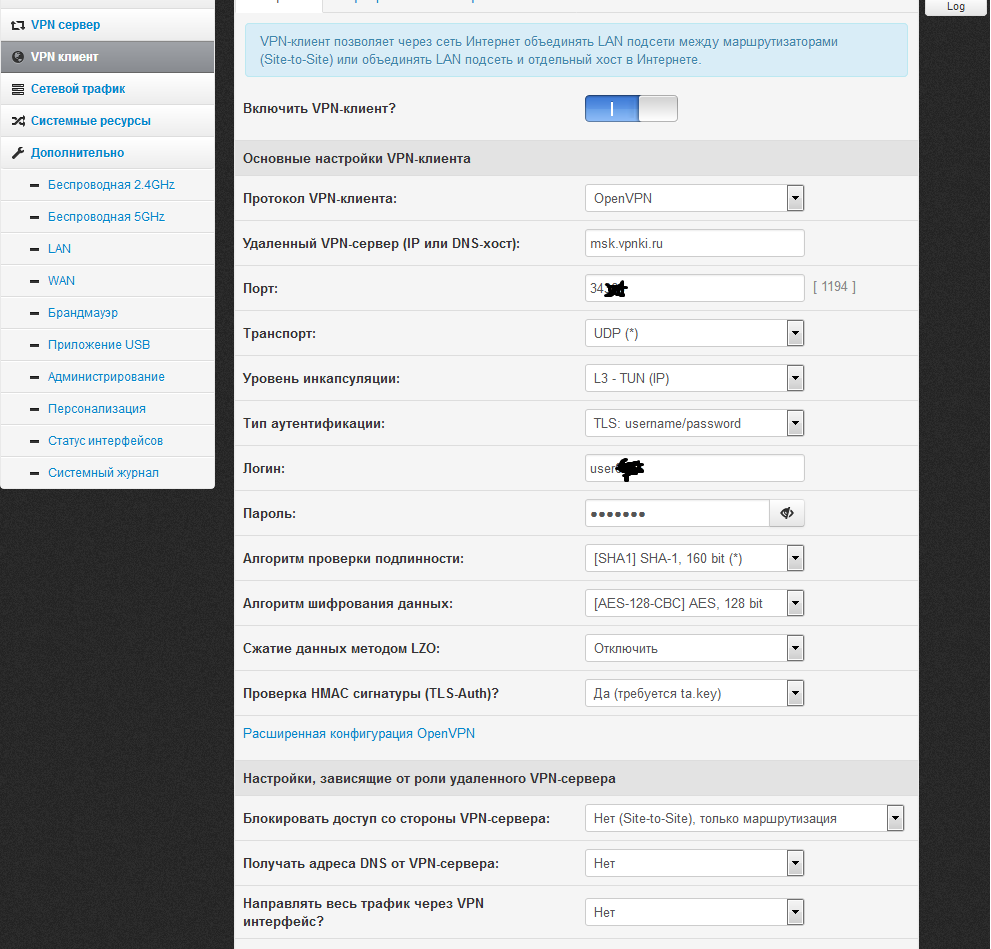Screen dimensions: 991x949
Task: Open Беспроводная 2.4GHz settings in sidebar
Action: click(111, 185)
